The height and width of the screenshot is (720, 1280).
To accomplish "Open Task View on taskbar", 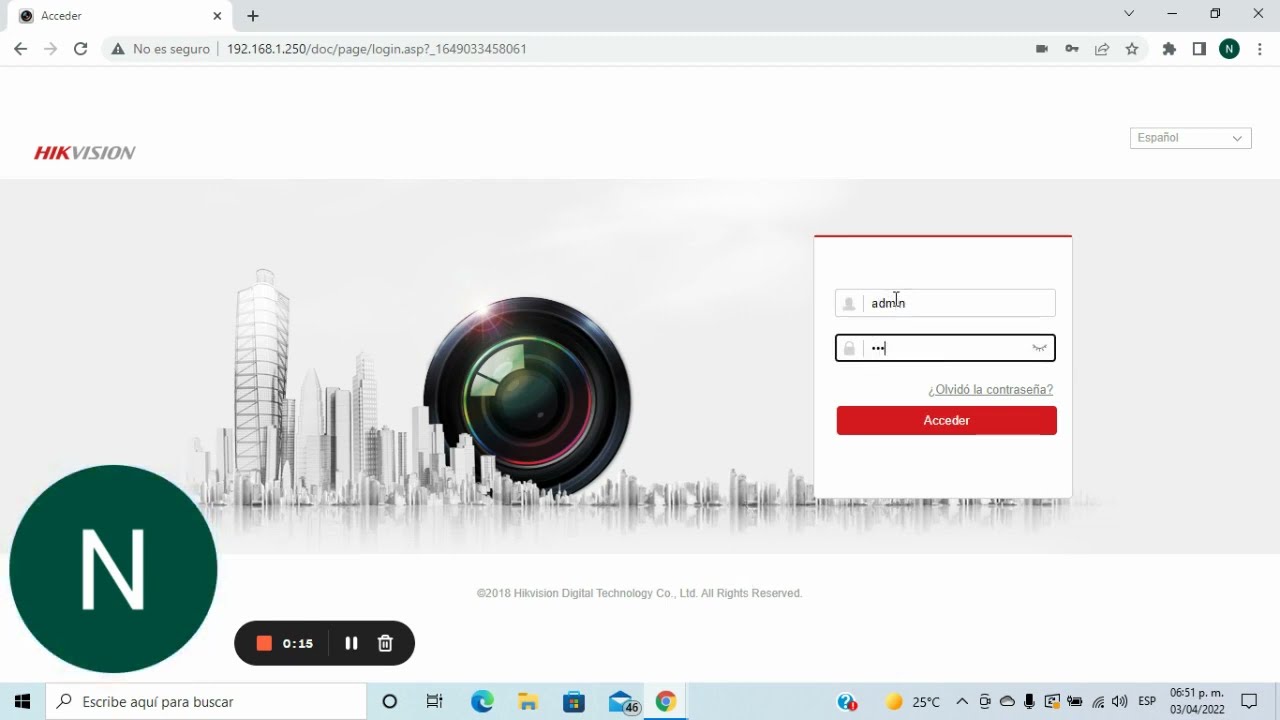I will pos(434,702).
